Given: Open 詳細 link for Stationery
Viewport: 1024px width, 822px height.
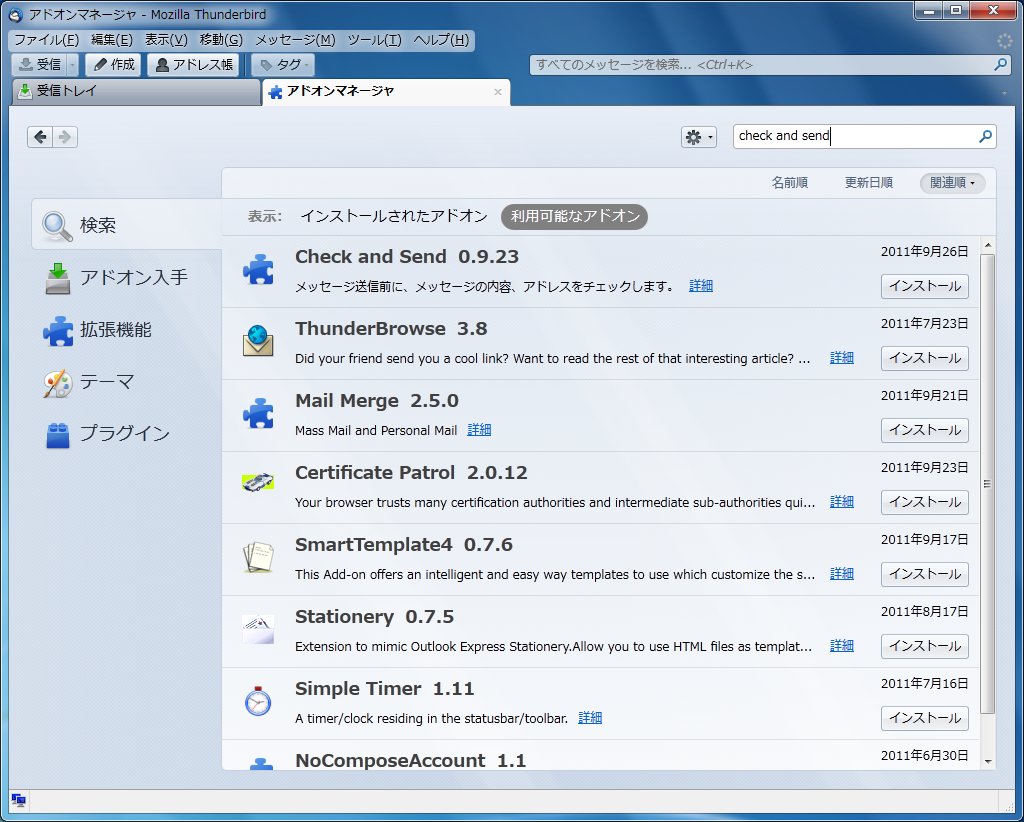Looking at the screenshot, I should click(x=842, y=646).
